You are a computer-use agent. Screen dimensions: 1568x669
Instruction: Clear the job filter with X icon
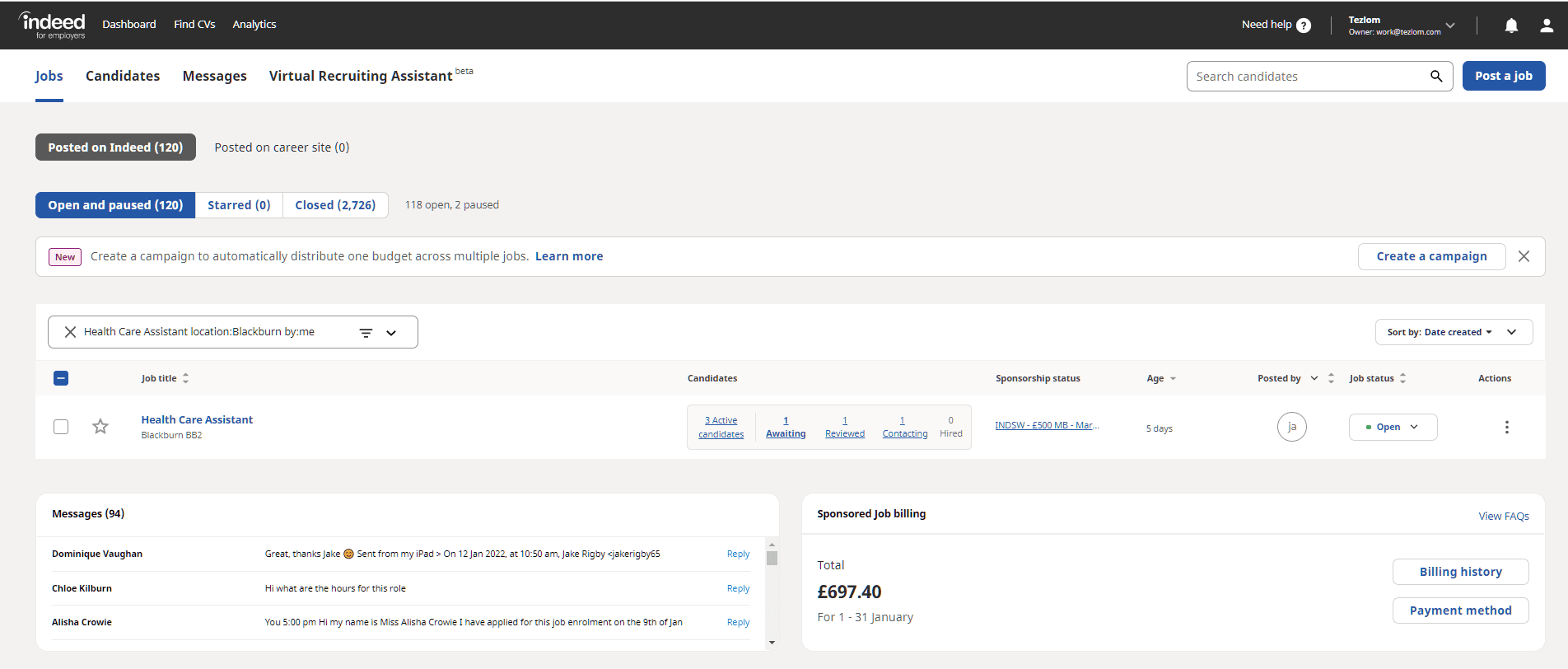(71, 332)
